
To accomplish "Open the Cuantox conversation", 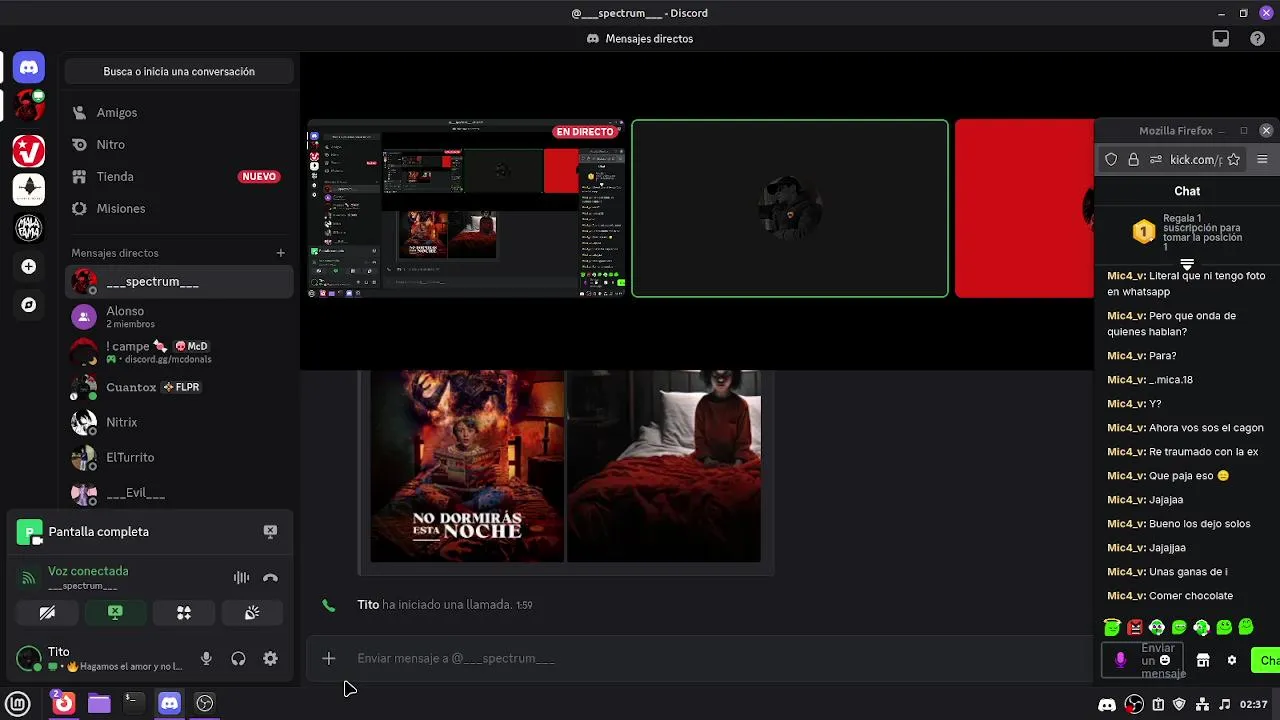I will pyautogui.click(x=179, y=387).
